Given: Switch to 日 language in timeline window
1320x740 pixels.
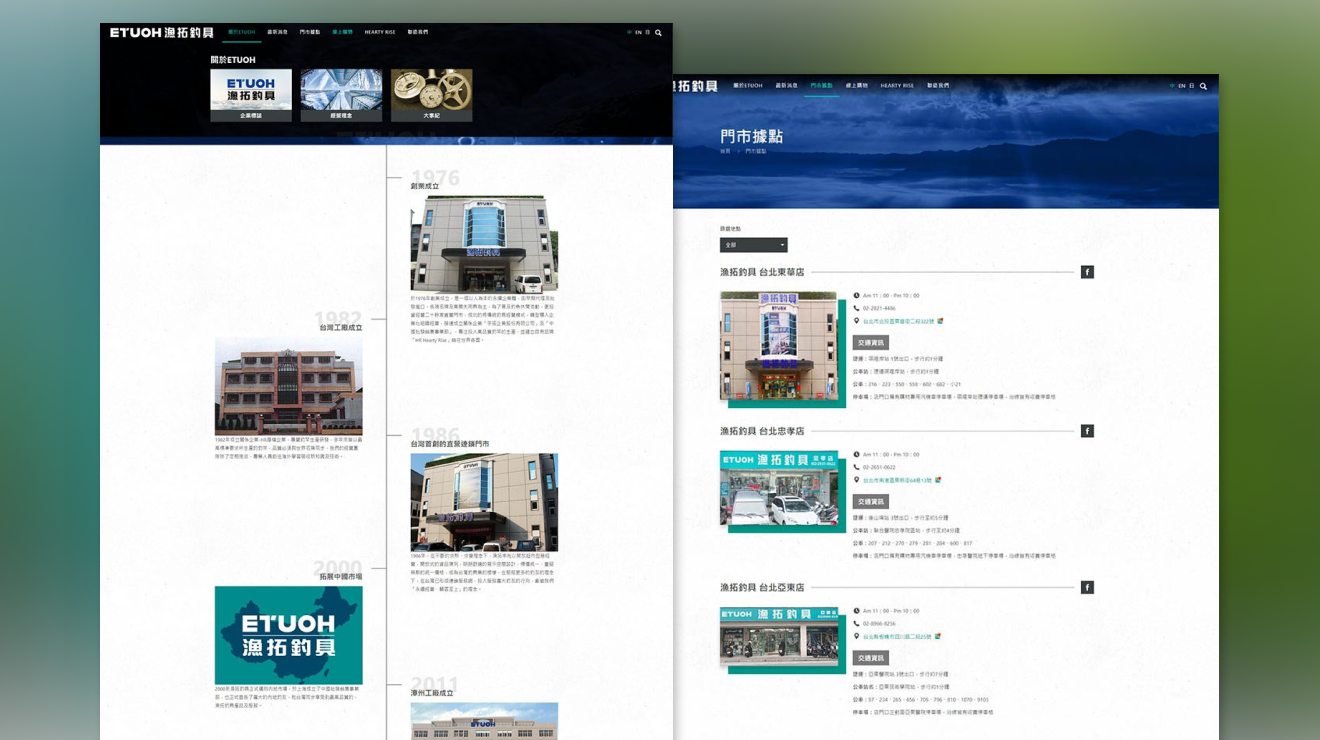Looking at the screenshot, I should [x=648, y=32].
